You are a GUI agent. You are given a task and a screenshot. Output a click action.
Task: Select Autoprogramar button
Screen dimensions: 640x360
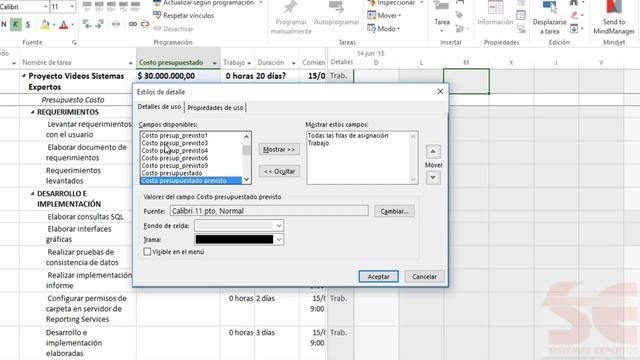[337, 14]
